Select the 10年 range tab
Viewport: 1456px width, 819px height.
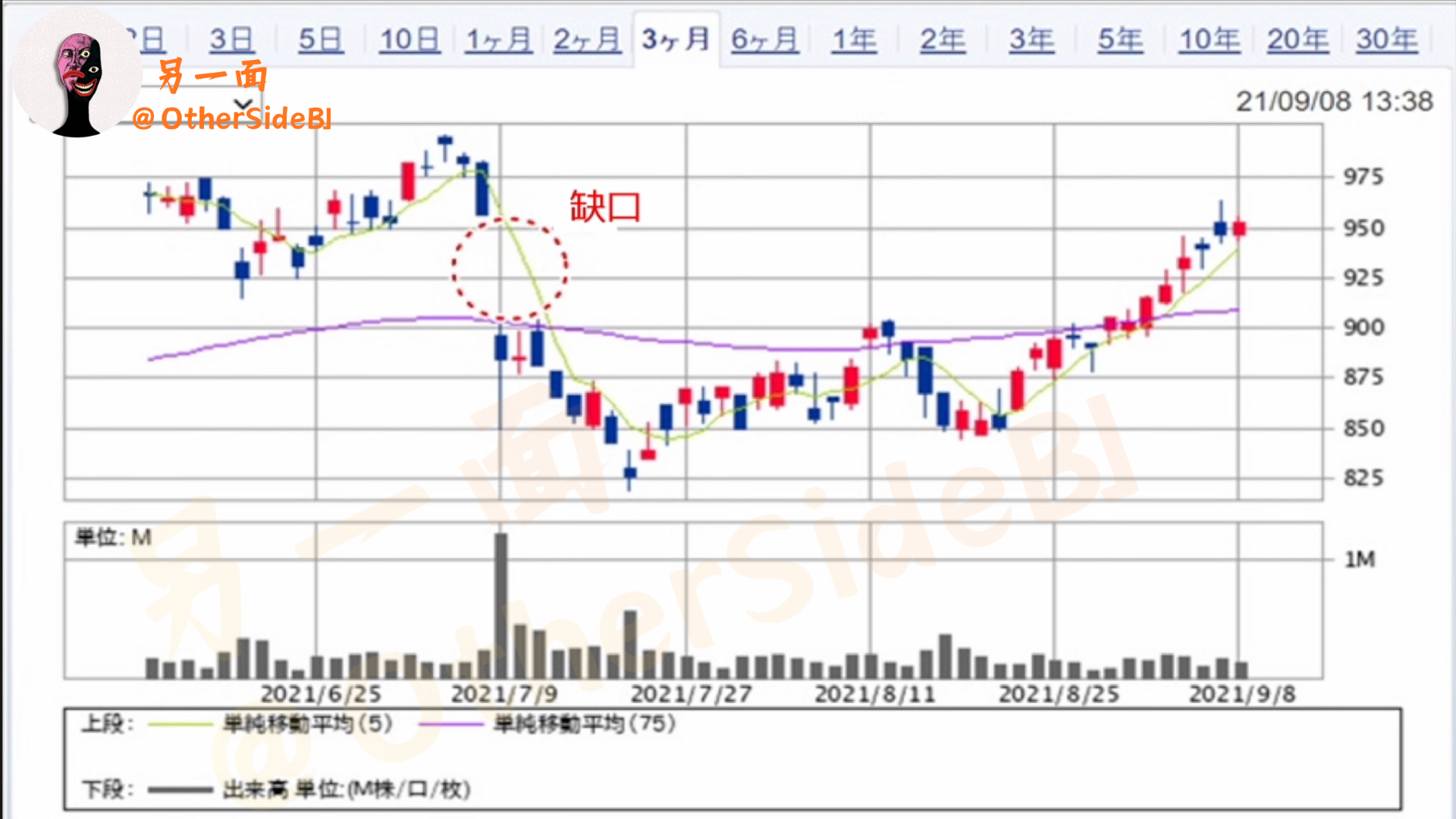pos(1210,39)
